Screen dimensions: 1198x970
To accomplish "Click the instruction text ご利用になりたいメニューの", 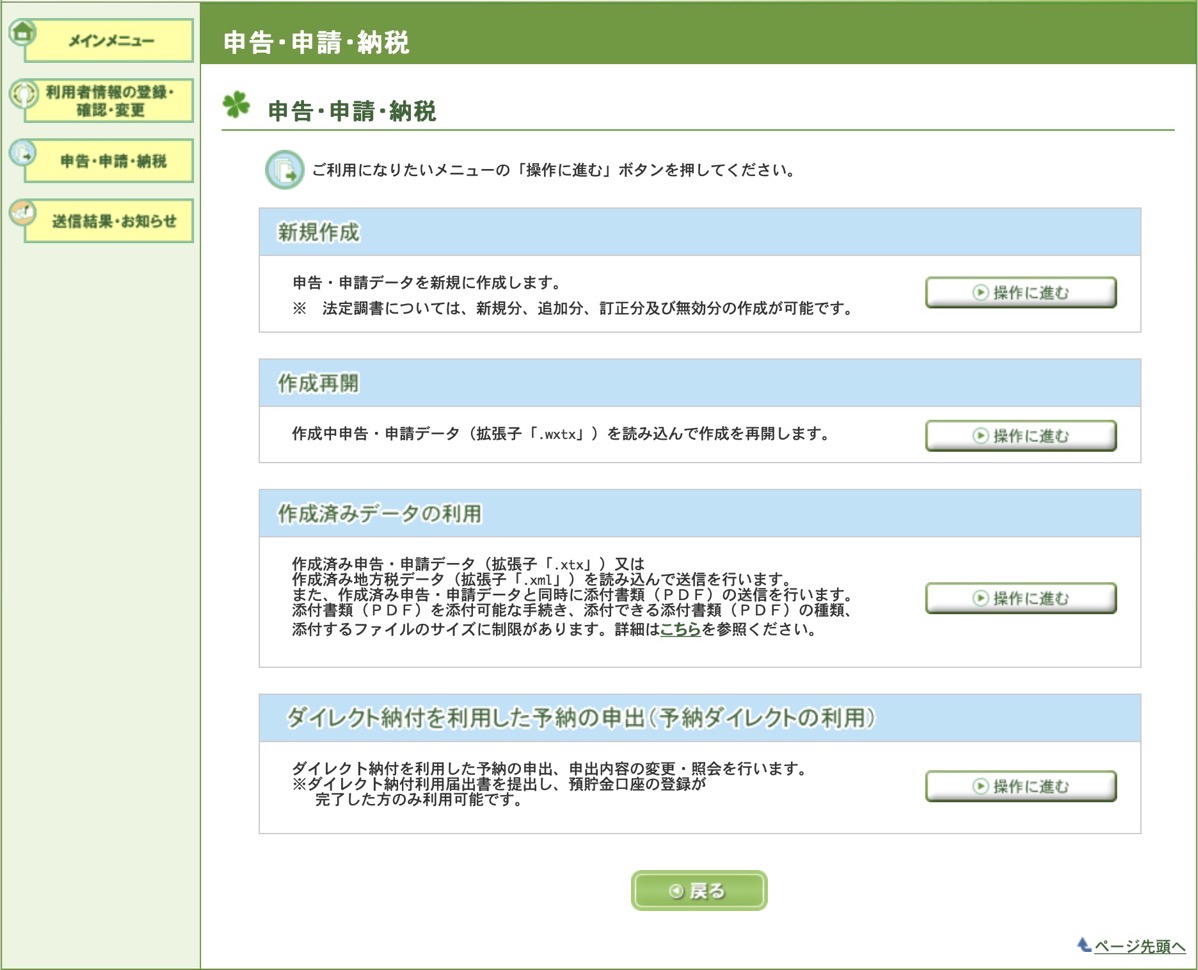I will coord(554,170).
